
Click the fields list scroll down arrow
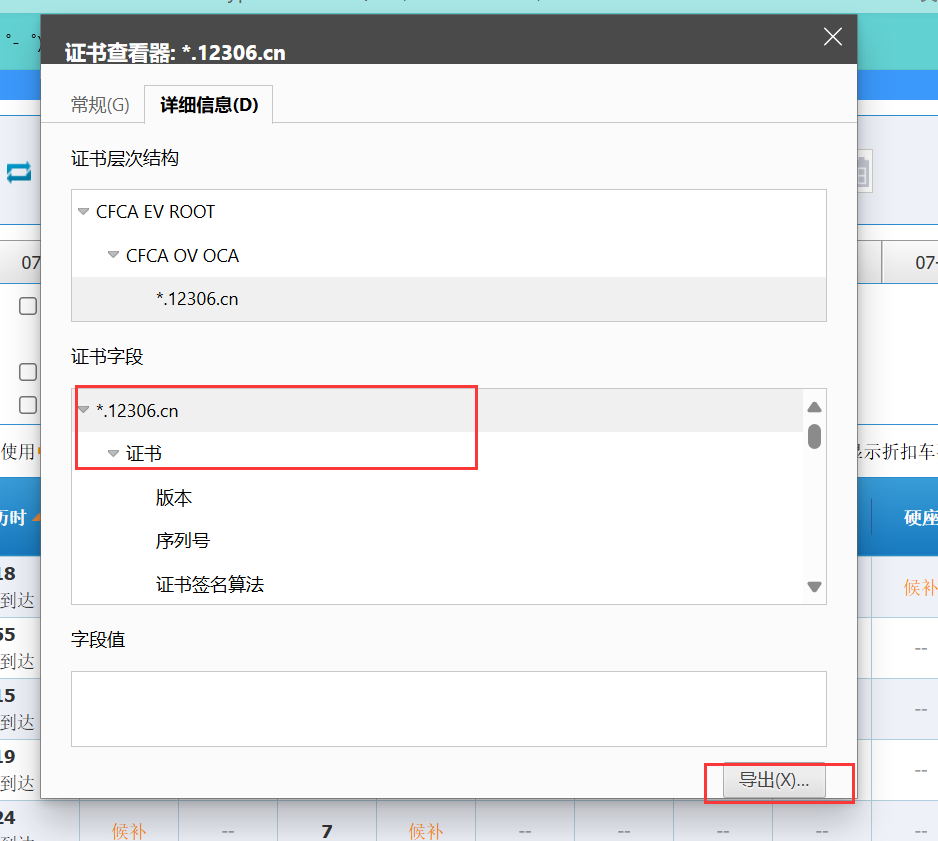point(814,587)
